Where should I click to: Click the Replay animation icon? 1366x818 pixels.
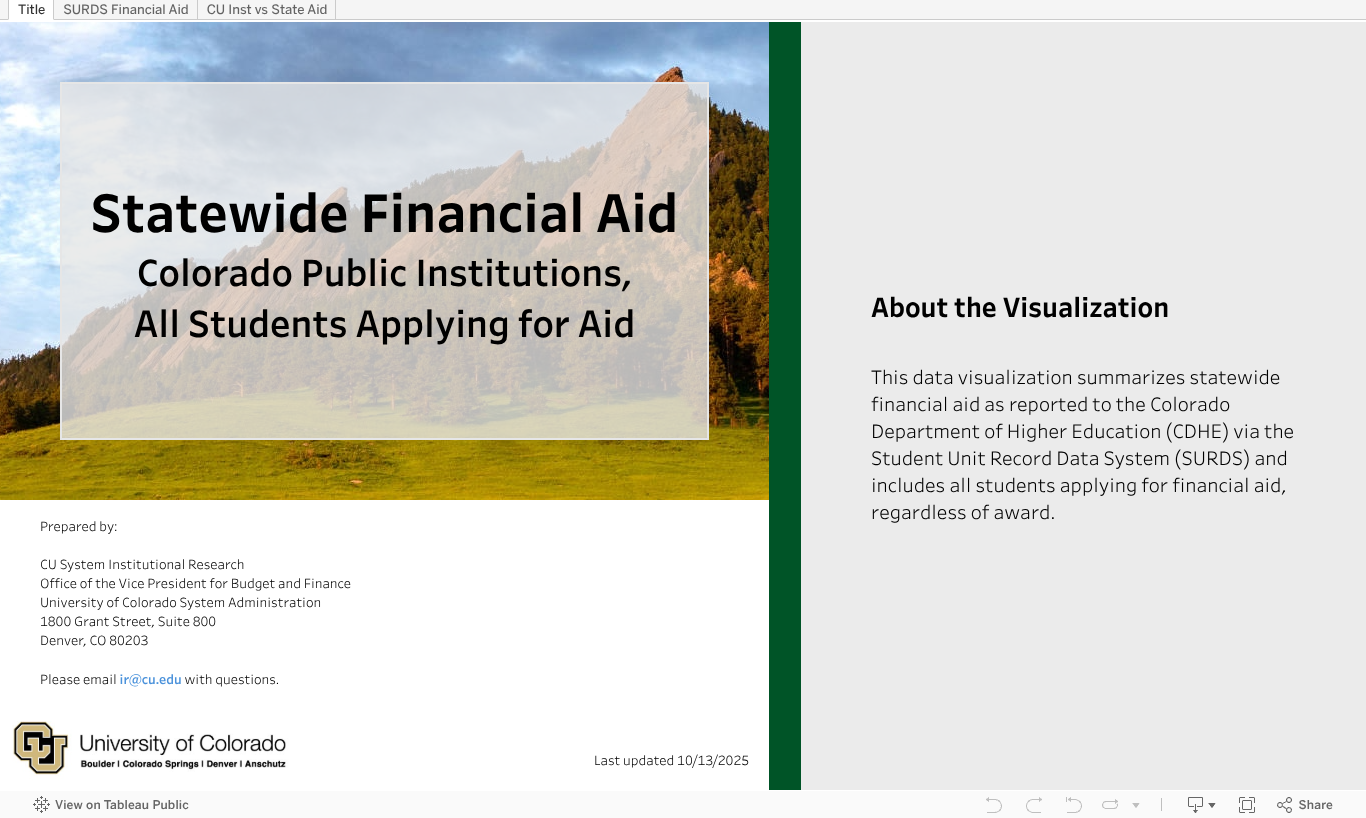pyautogui.click(x=1110, y=805)
